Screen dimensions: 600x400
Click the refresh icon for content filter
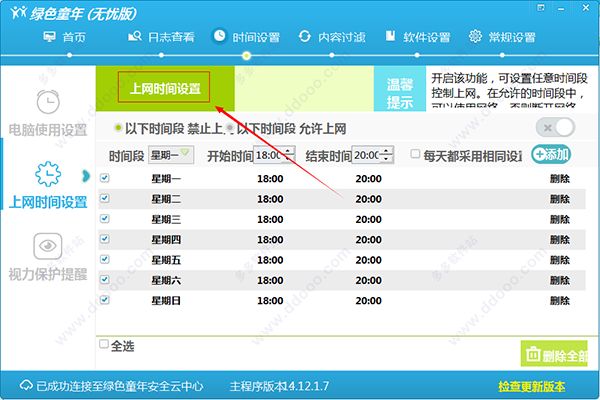pos(305,37)
